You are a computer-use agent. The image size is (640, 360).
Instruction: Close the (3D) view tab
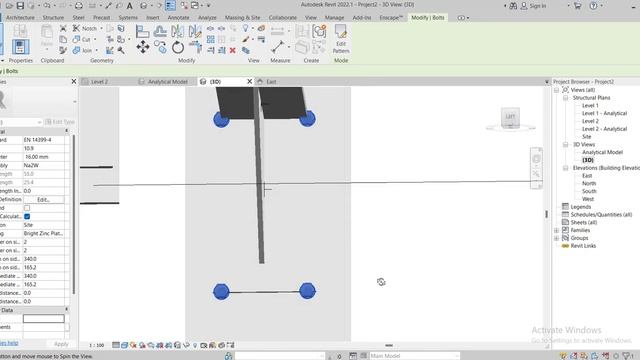[249, 82]
